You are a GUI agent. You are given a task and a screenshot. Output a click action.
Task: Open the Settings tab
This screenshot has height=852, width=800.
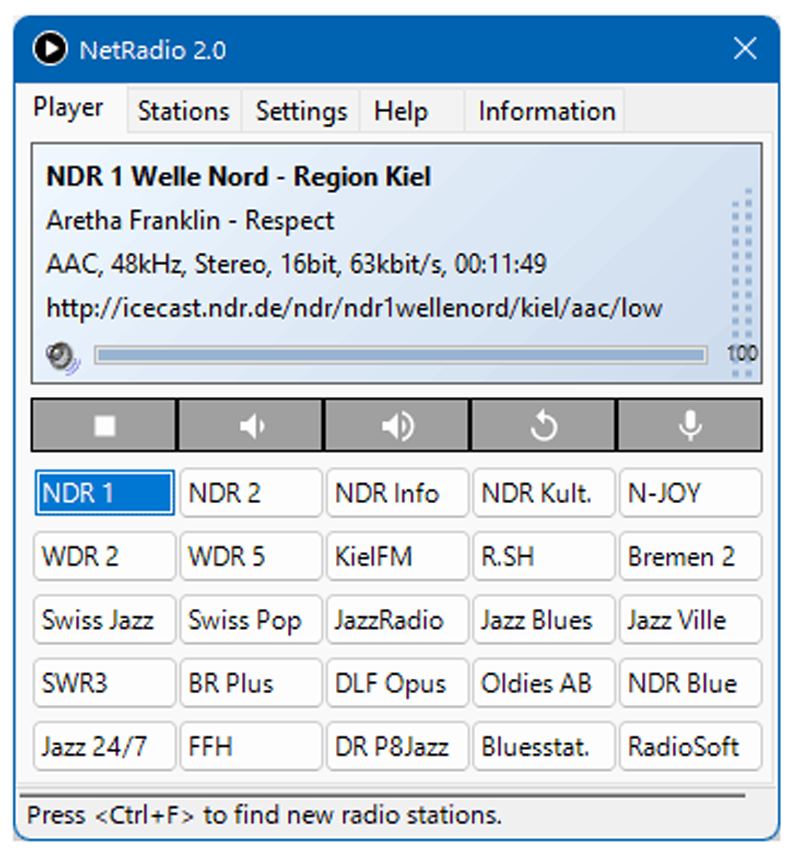tap(301, 111)
